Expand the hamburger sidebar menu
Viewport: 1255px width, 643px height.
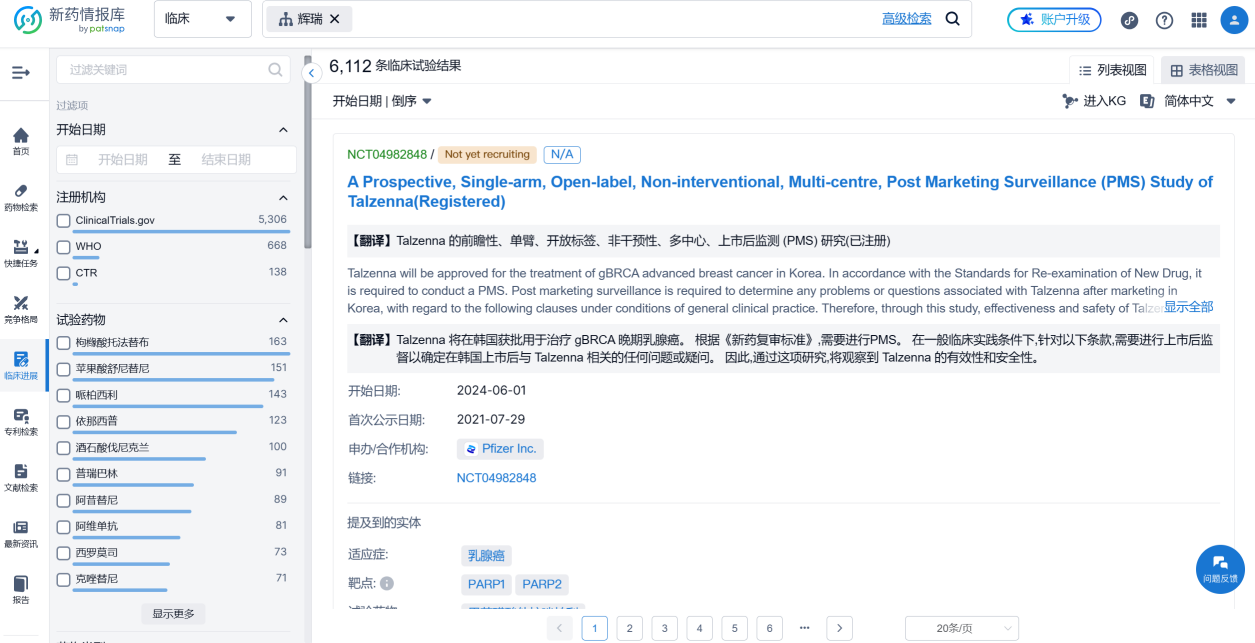(21, 73)
